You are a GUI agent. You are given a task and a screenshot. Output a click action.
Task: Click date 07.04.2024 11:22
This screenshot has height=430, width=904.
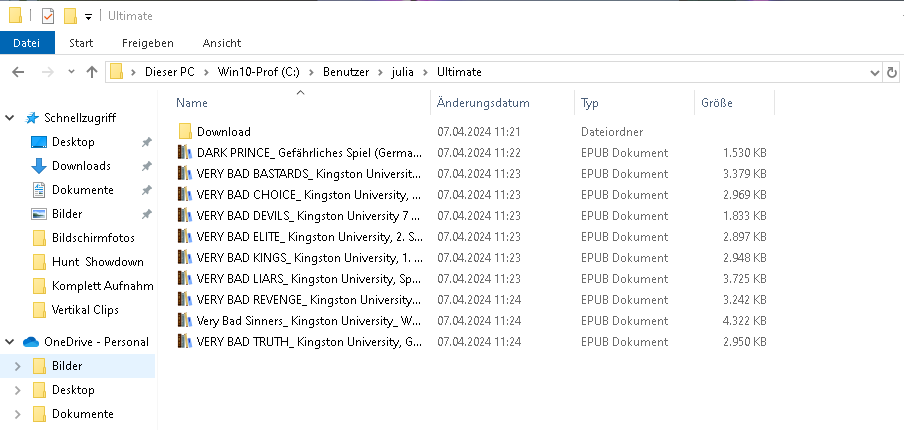(x=479, y=153)
